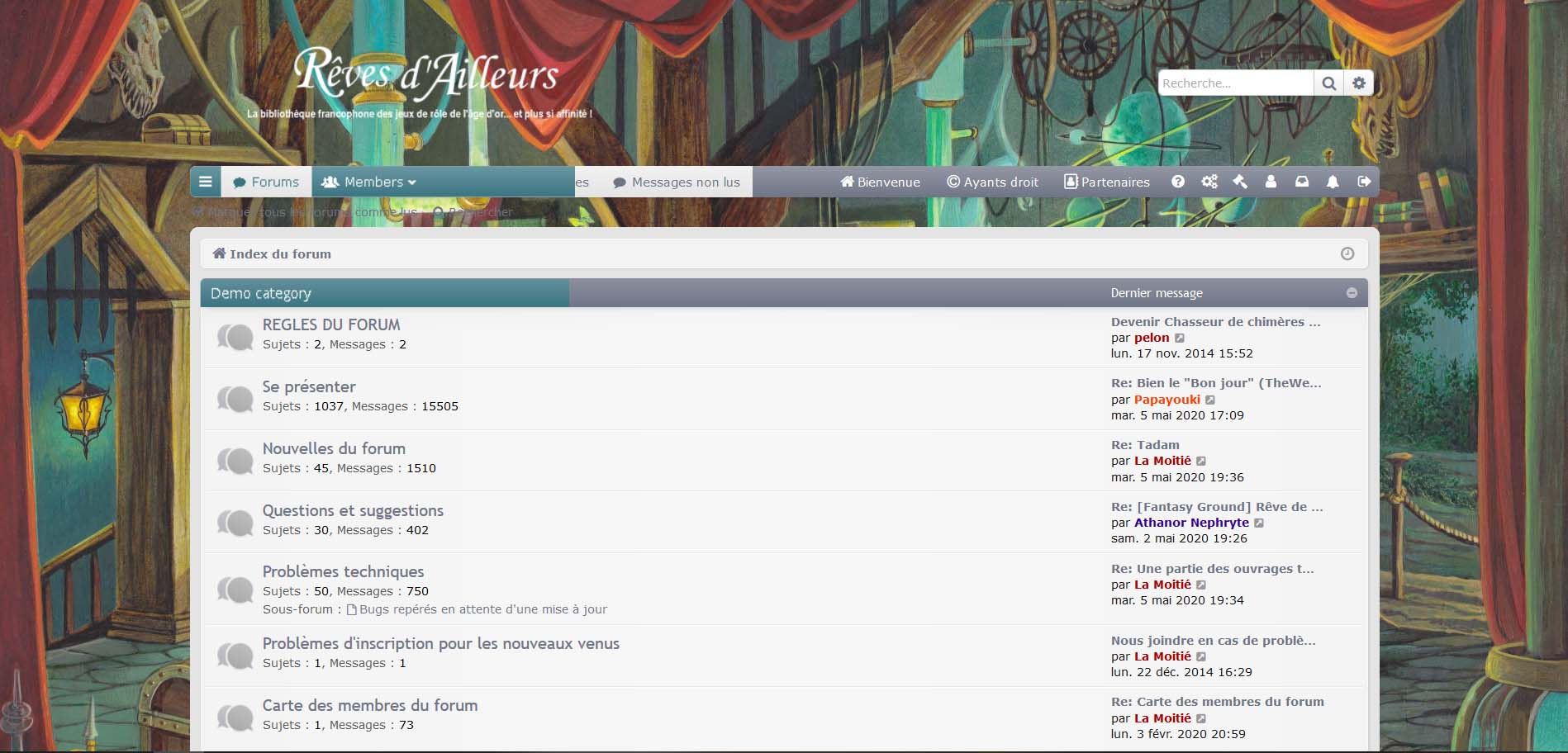Open last post Re: Une partie des ouvrages
This screenshot has width=1568, height=753.
tap(1212, 569)
